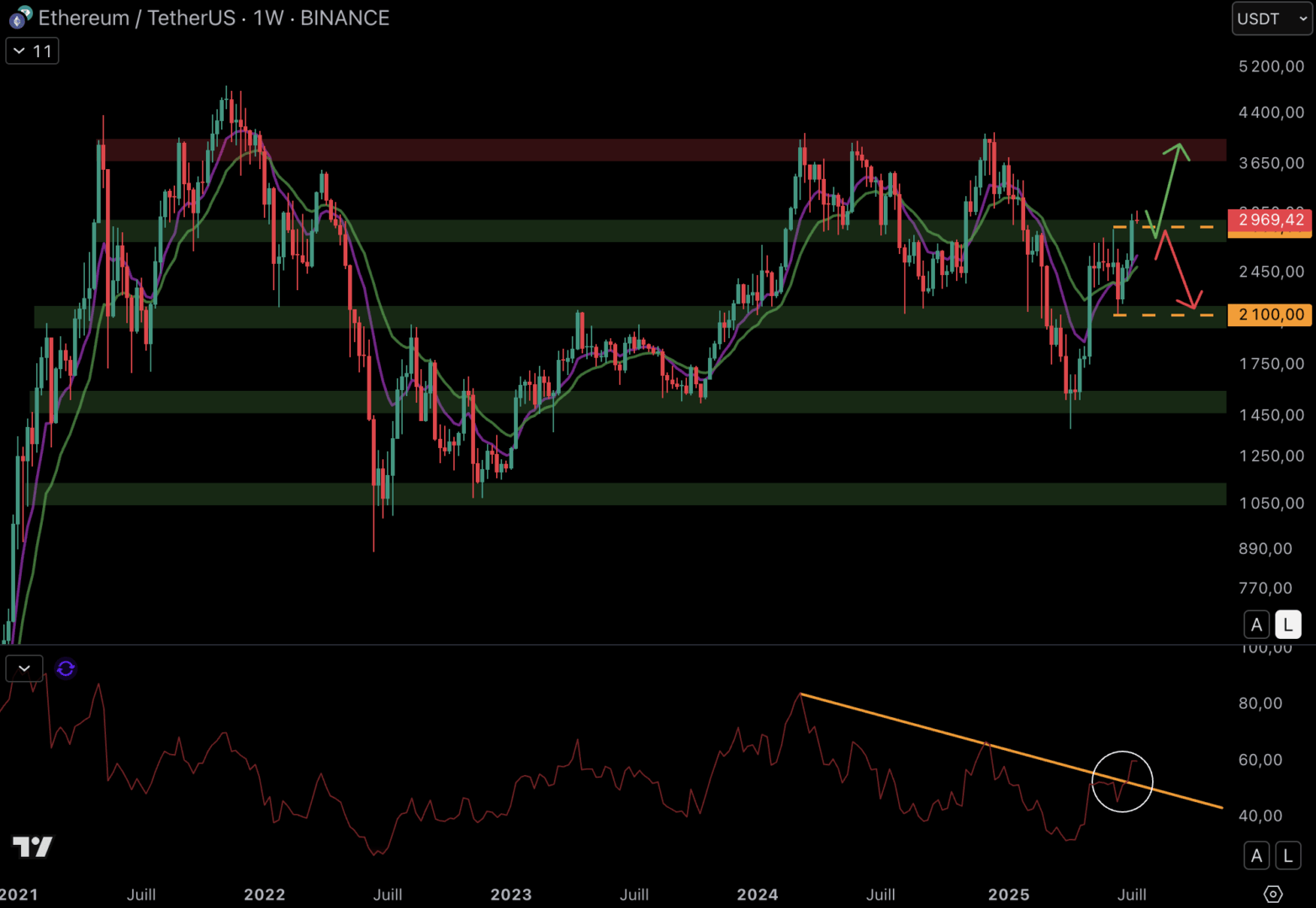Toggle log scale L on RSI pane
The image size is (1316, 908).
point(1288,856)
